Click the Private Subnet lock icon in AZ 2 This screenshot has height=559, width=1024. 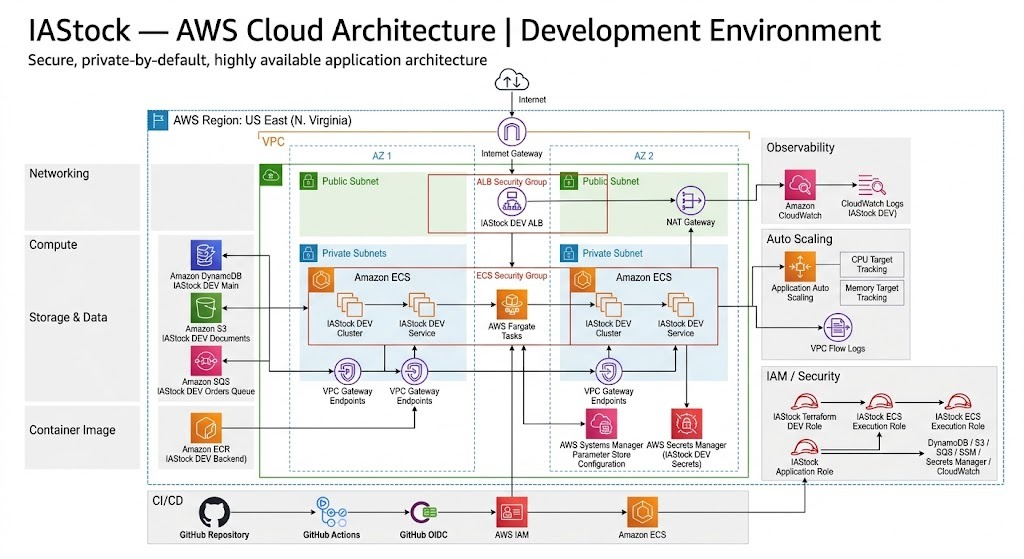(x=569, y=253)
